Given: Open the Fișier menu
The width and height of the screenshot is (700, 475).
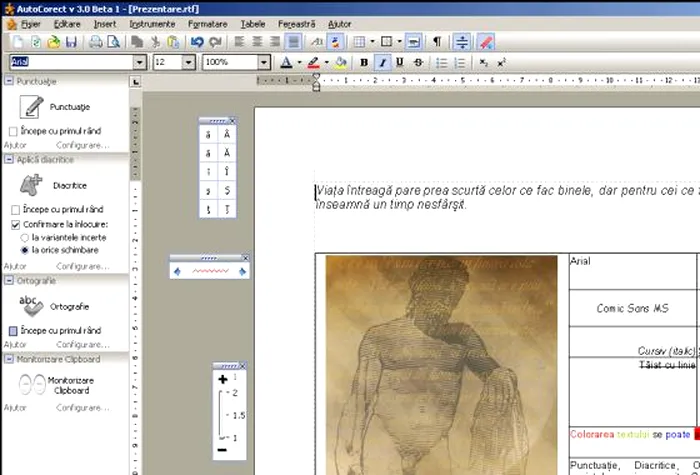Looking at the screenshot, I should 30,24.
